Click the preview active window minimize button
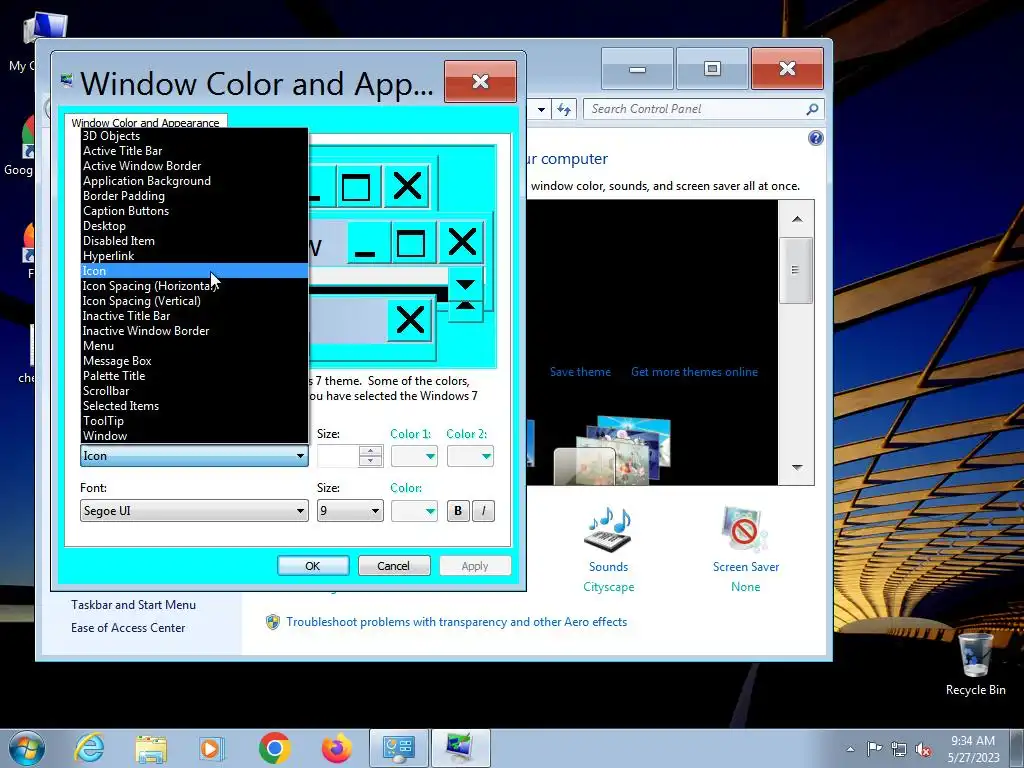This screenshot has height=768, width=1024. coord(365,243)
